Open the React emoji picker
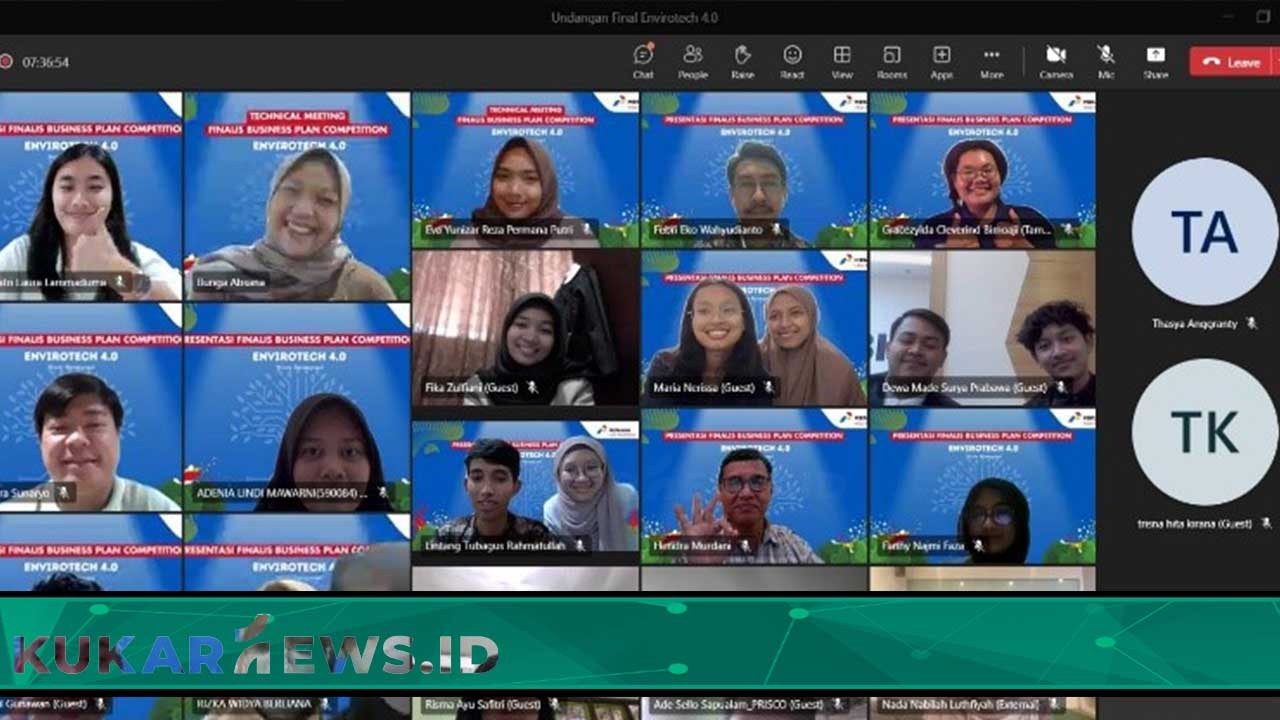 [792, 60]
